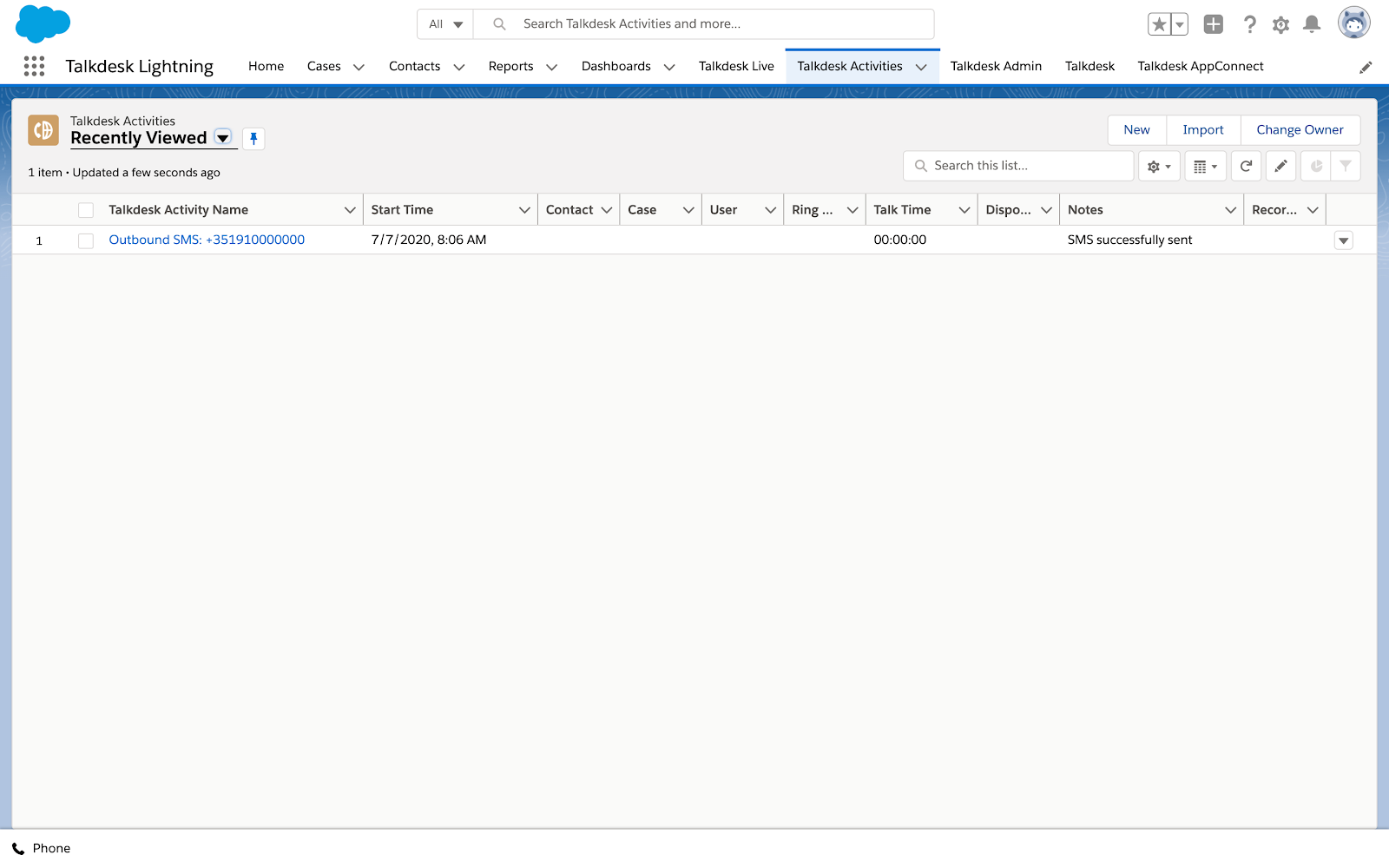1389x868 pixels.
Task: Expand the Contacts tab menu chevron
Action: point(459,67)
